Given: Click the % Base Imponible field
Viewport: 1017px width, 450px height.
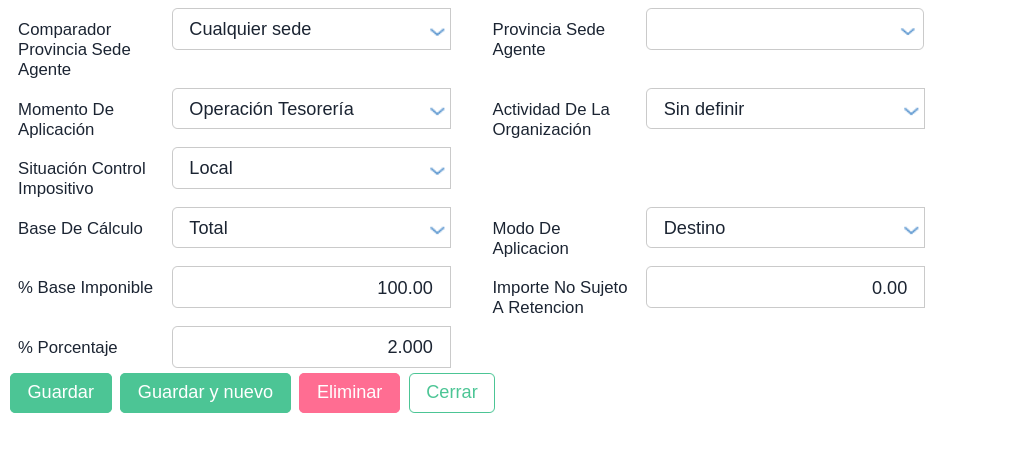Looking at the screenshot, I should coord(311,287).
